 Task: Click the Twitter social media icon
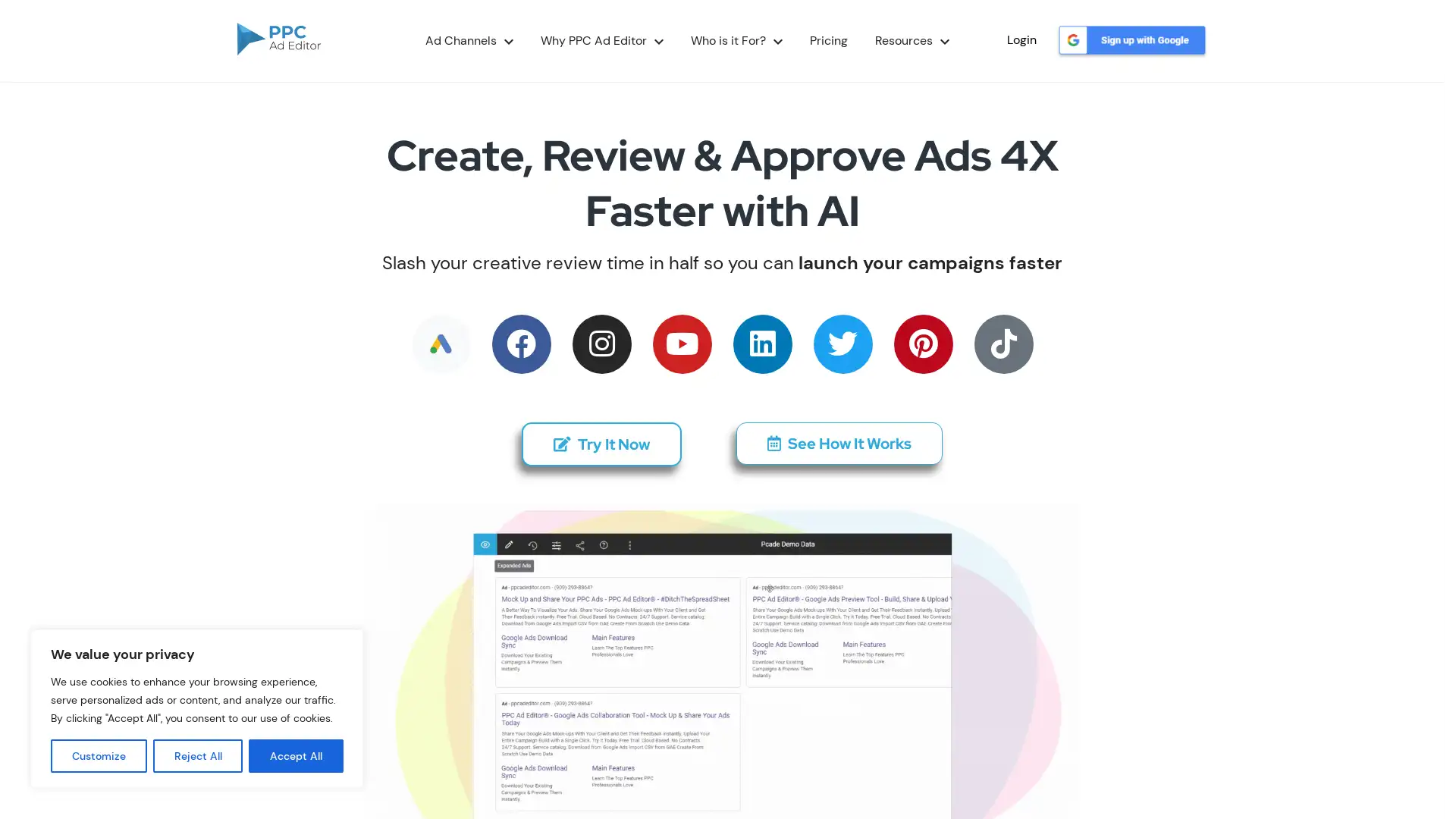pyautogui.click(x=843, y=344)
